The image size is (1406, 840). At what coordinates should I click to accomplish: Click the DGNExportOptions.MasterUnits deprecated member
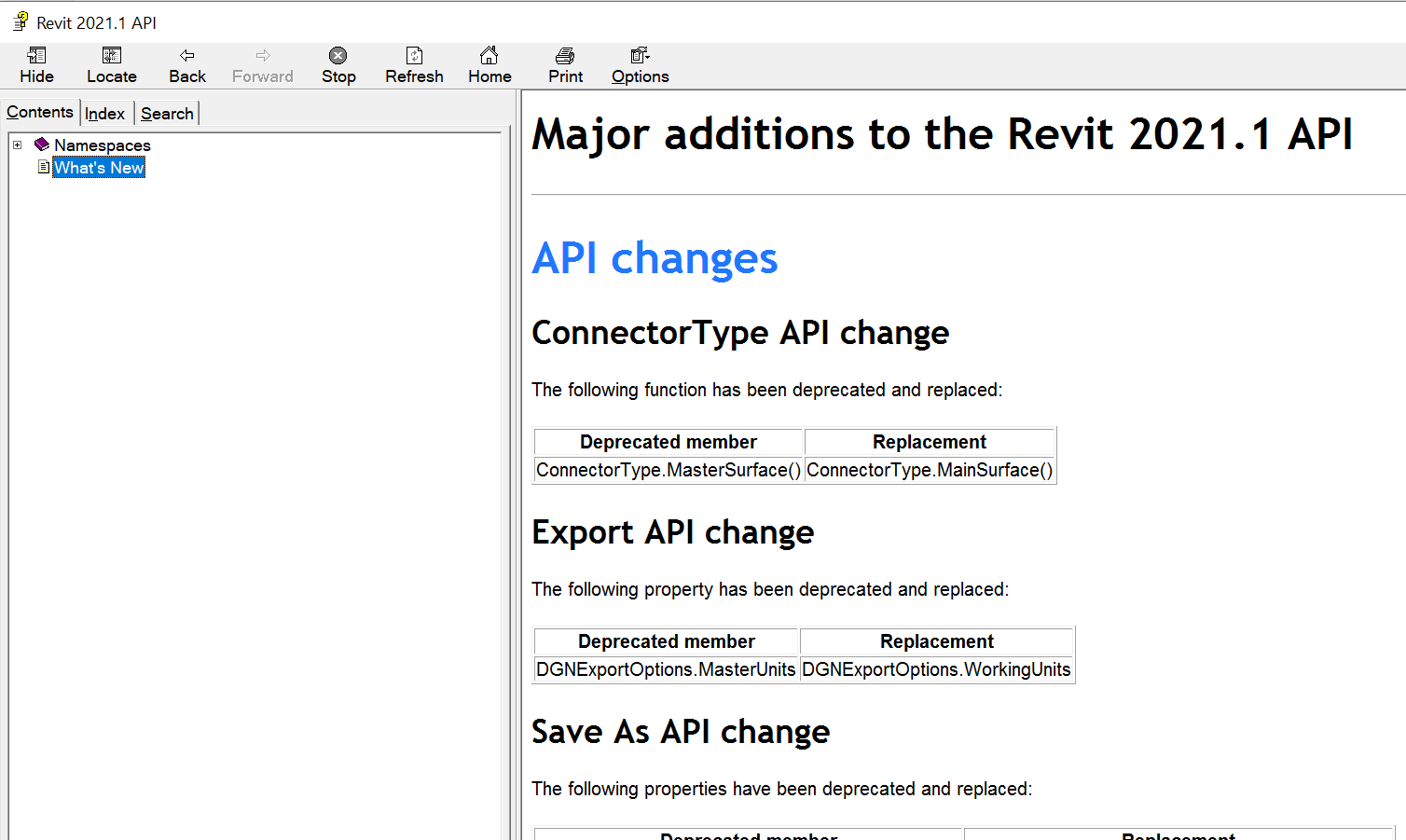pyautogui.click(x=665, y=669)
